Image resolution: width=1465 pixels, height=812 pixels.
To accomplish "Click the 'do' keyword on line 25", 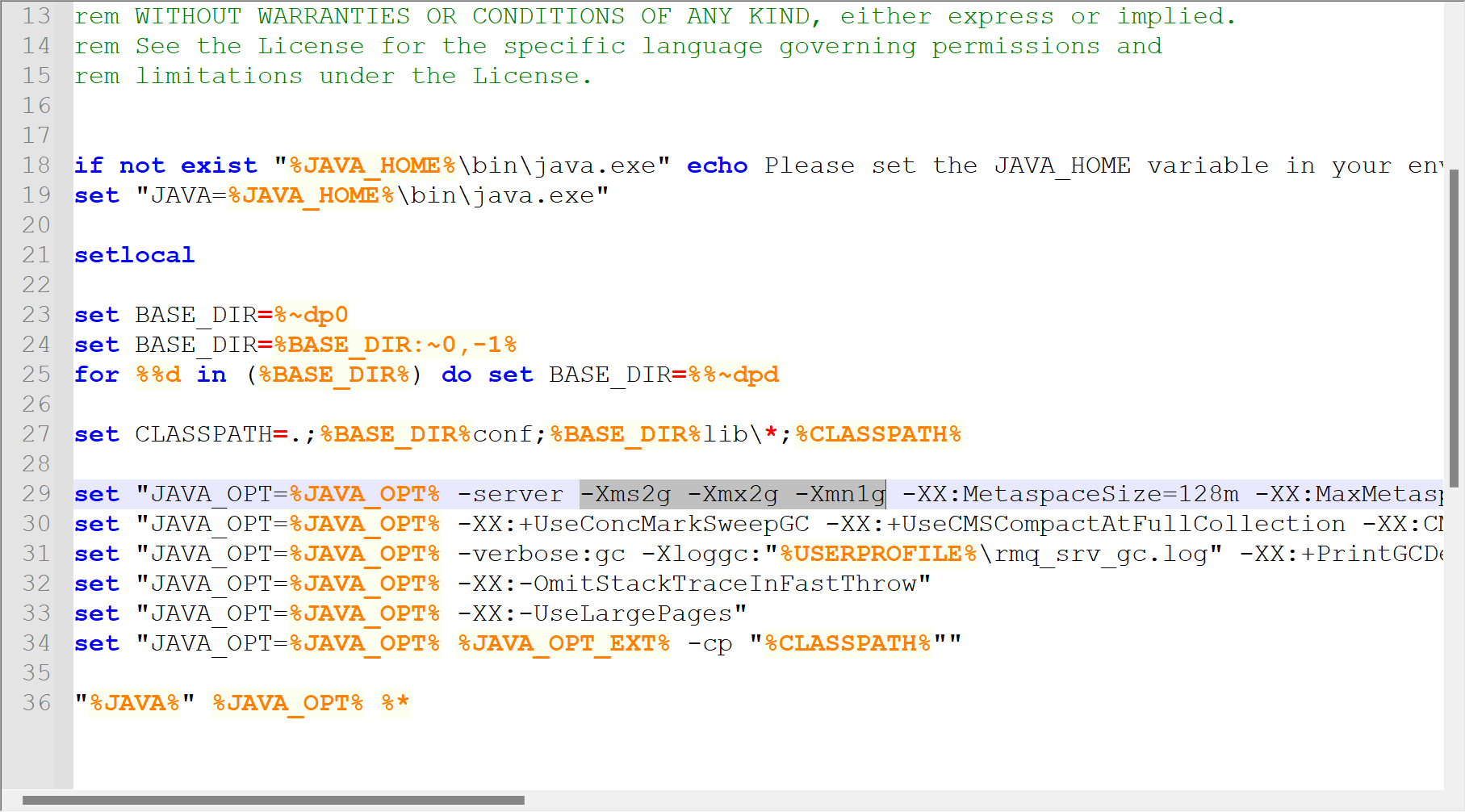I will 457,375.
